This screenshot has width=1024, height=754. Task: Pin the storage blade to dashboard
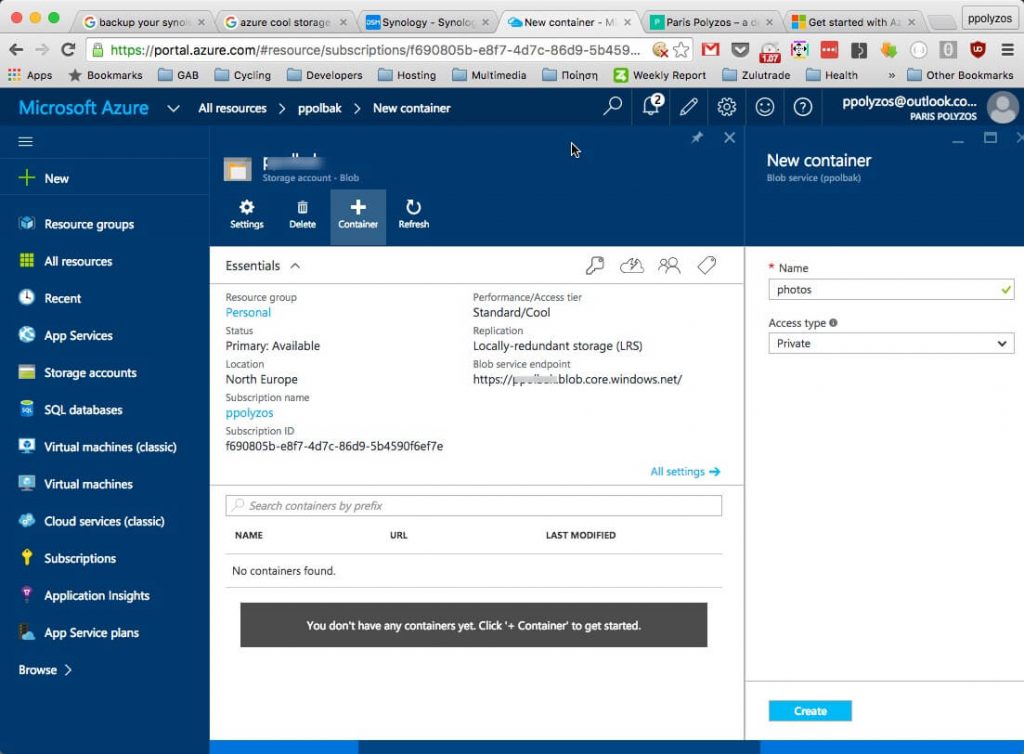[x=697, y=137]
